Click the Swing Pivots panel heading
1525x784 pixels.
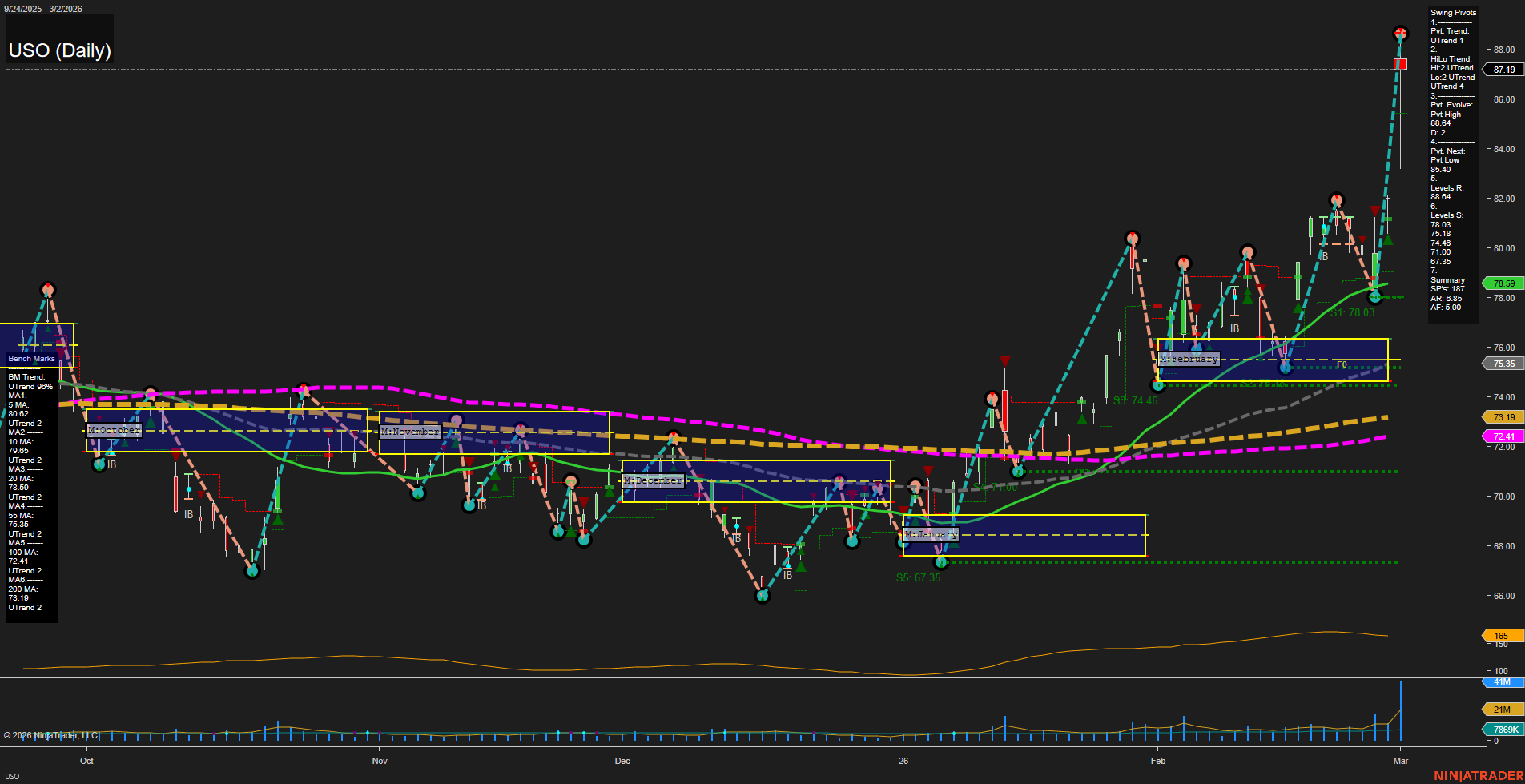point(1453,13)
